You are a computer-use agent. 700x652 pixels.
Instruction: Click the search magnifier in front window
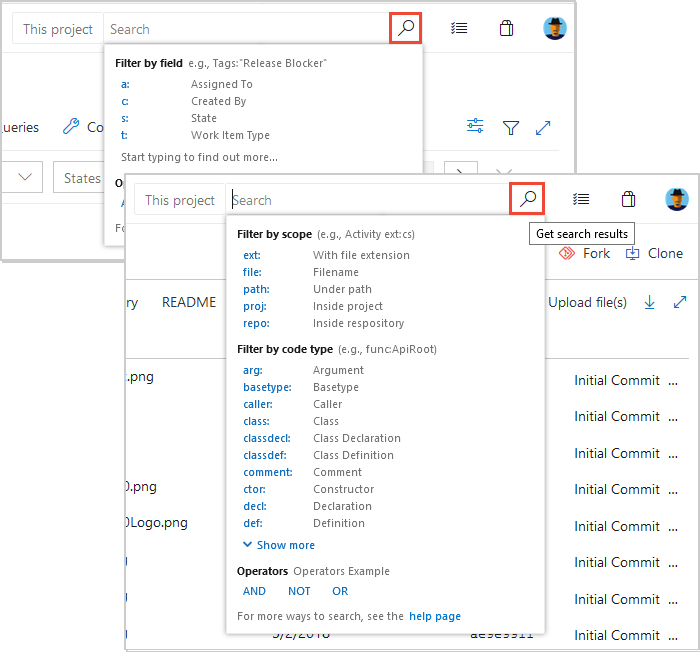[527, 199]
